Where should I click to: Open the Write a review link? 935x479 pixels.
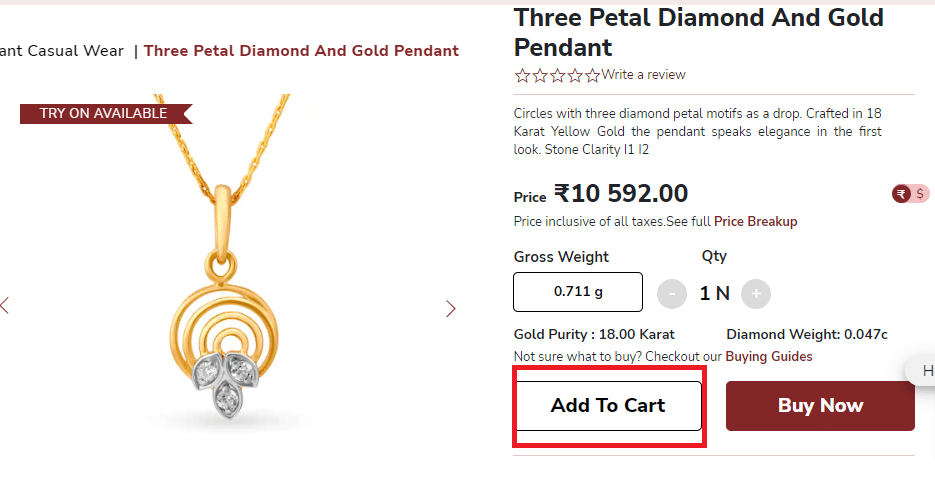coord(643,75)
